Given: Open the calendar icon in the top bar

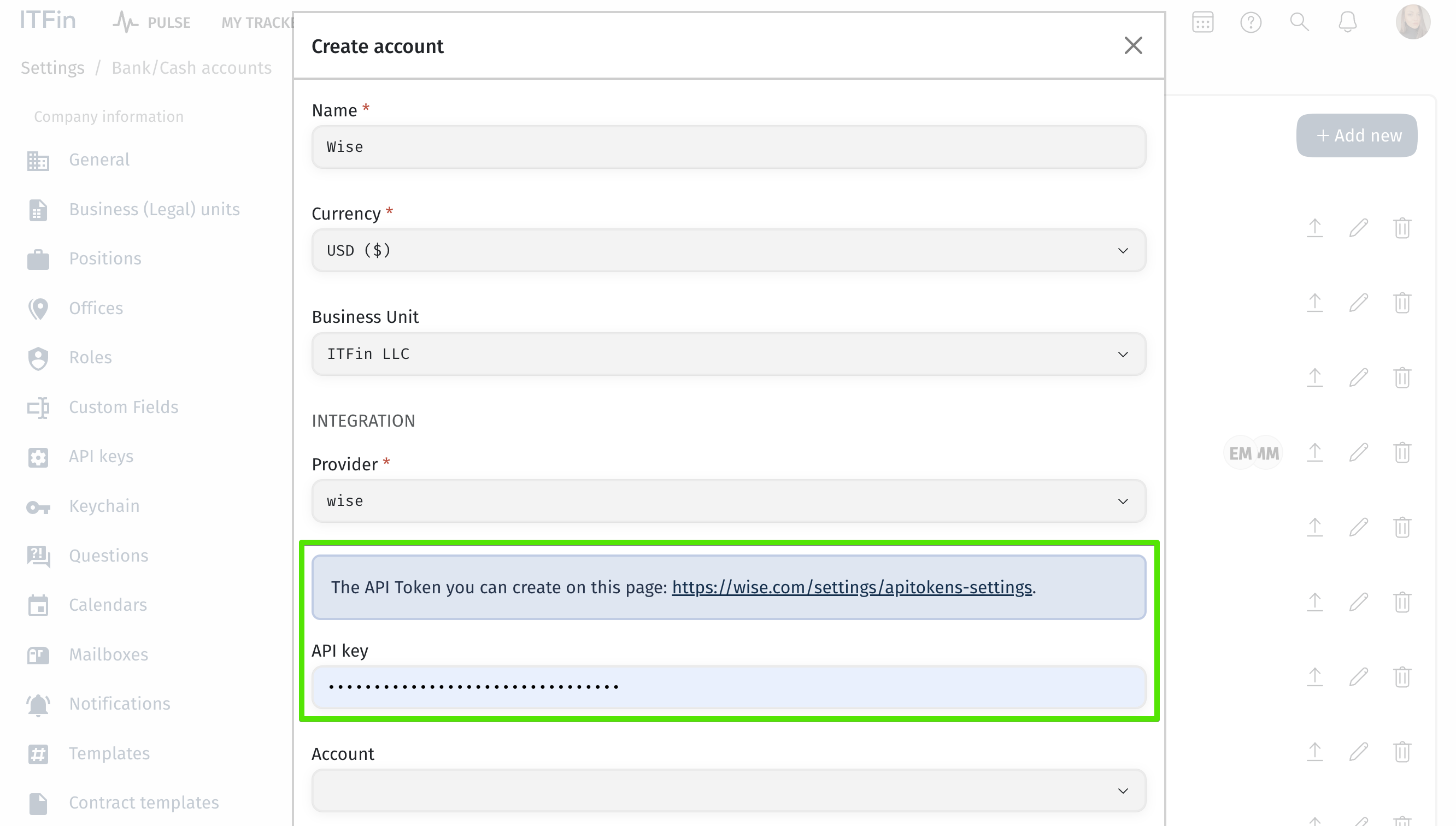Looking at the screenshot, I should click(x=1202, y=23).
